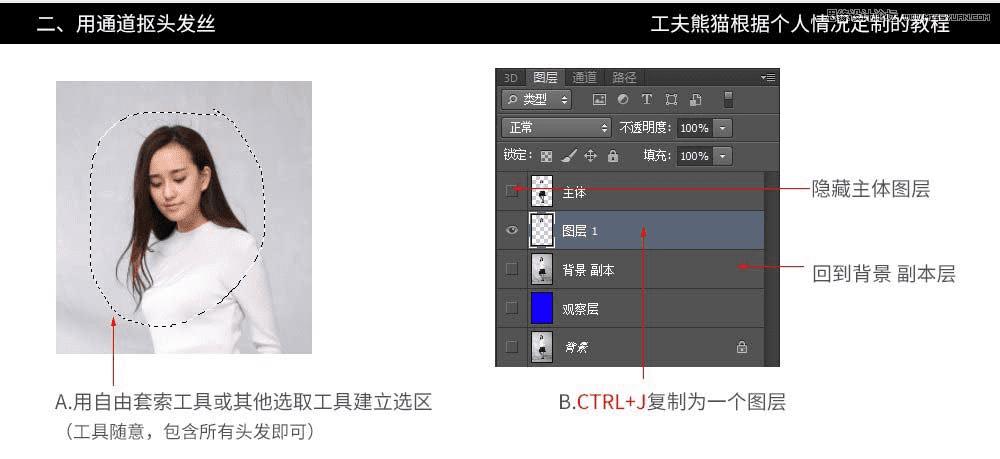The height and width of the screenshot is (459, 1000).
Task: Click the adjustment layer filter icon
Action: pyautogui.click(x=623, y=99)
